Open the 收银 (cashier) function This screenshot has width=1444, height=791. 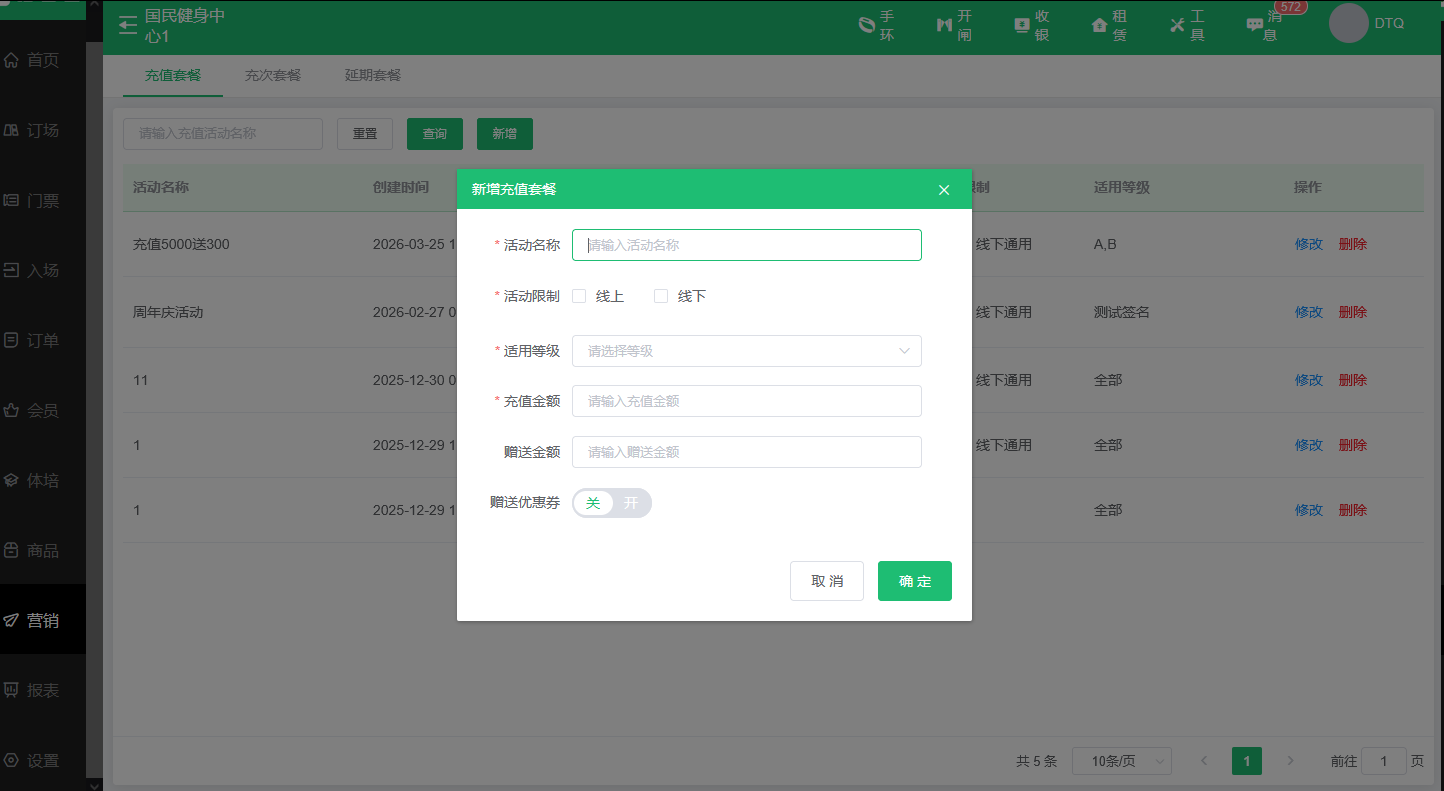(1030, 25)
